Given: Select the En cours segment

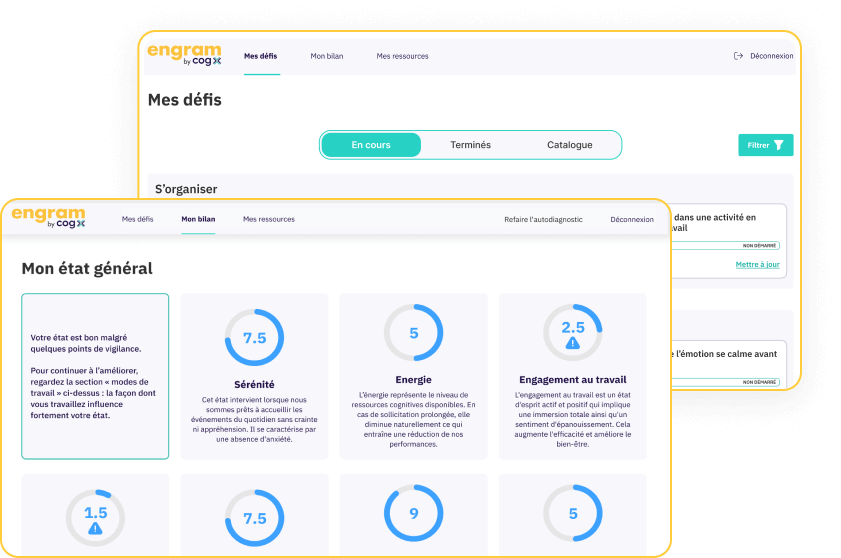Looking at the screenshot, I should (x=371, y=145).
